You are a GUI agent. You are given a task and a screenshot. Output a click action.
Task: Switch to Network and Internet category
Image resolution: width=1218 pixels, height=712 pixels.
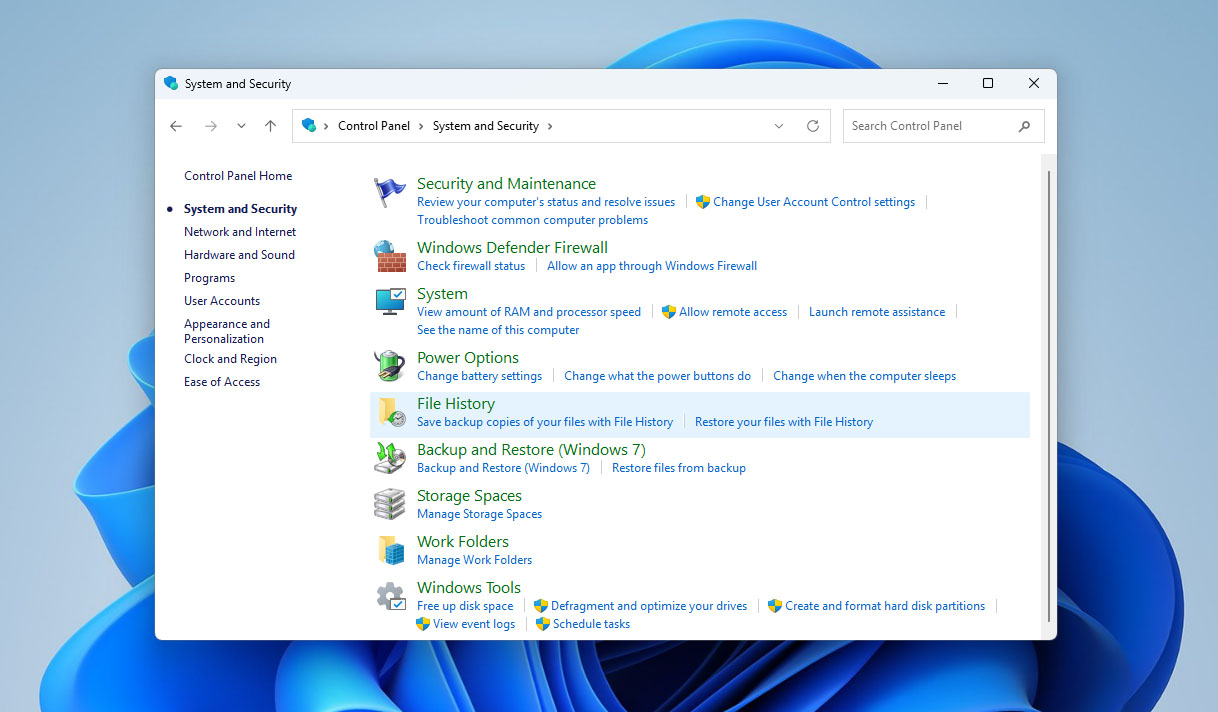[239, 231]
